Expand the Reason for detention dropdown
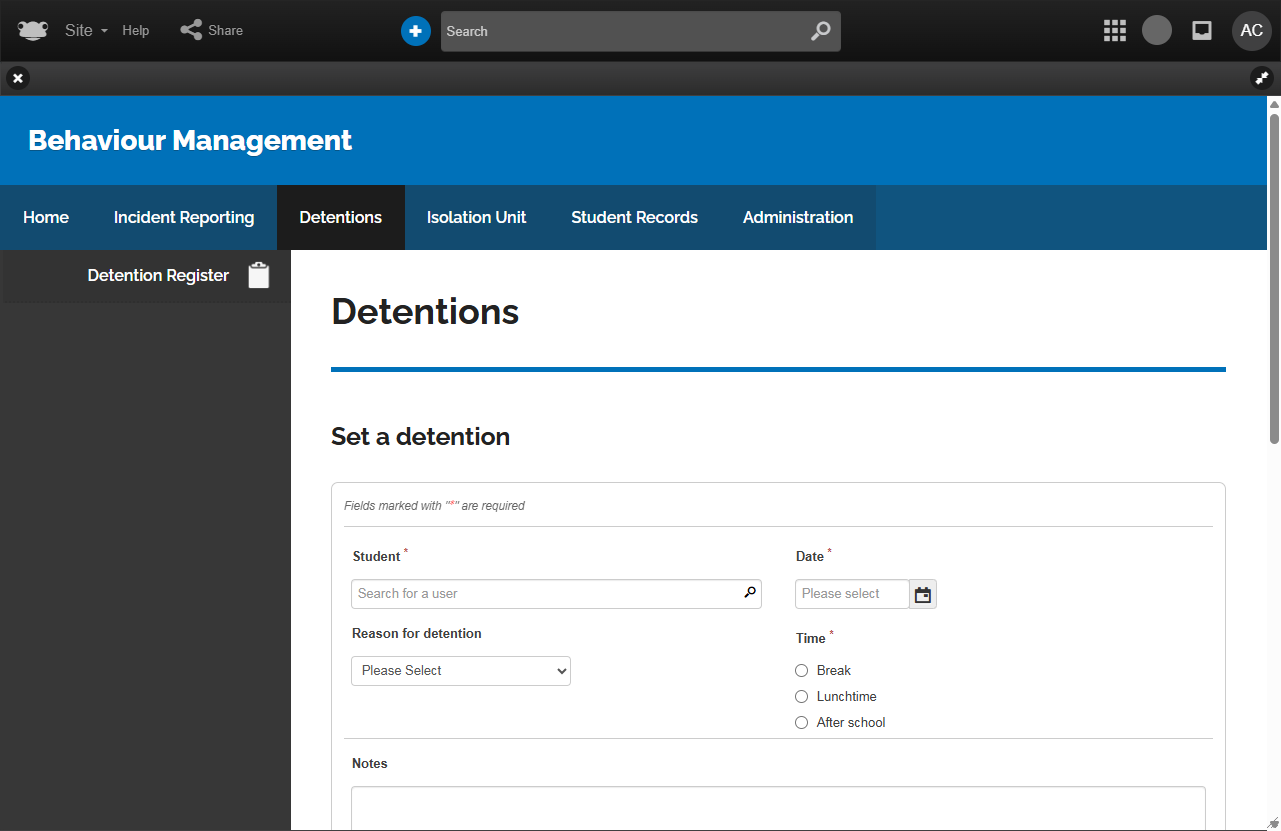1281x831 pixels. (461, 671)
